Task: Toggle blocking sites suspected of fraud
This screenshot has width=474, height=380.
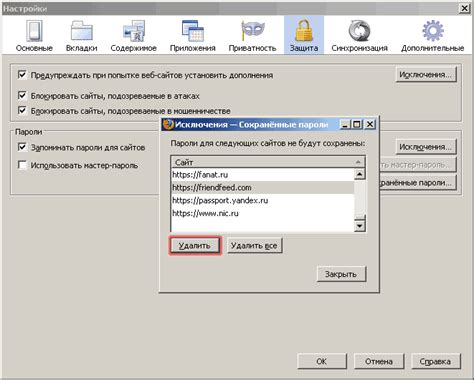Action: tap(22, 110)
